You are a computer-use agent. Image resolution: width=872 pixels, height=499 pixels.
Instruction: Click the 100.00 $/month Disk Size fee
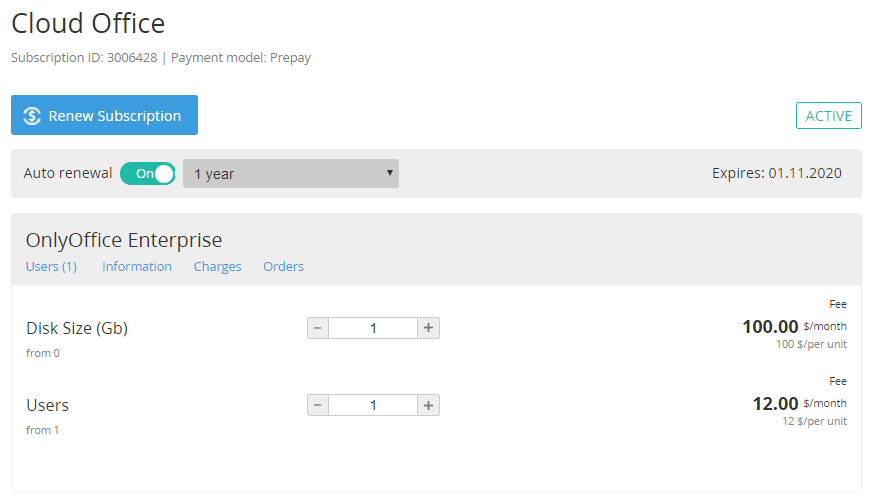[x=793, y=327]
